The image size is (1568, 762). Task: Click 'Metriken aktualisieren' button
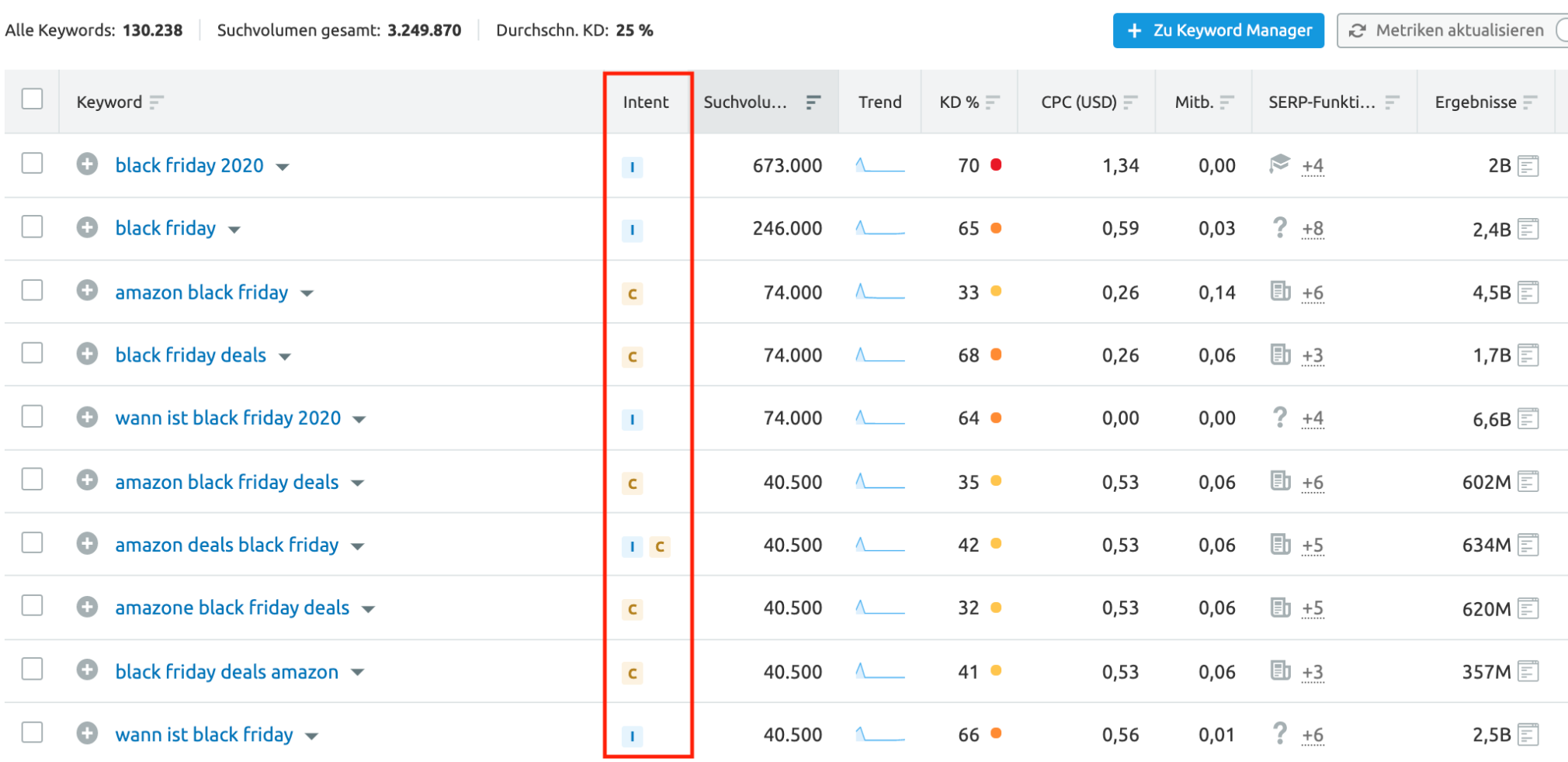tap(1451, 30)
